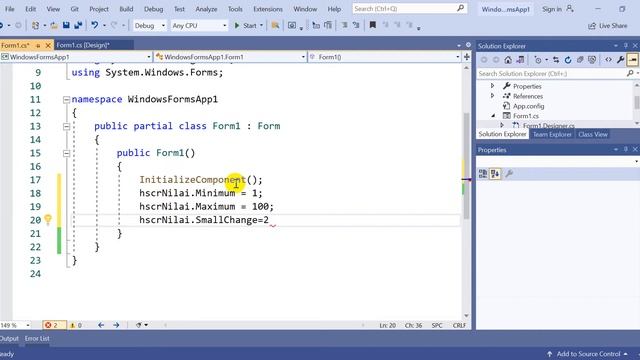
Task: Click the New Project toolbar icon
Action: (36, 25)
